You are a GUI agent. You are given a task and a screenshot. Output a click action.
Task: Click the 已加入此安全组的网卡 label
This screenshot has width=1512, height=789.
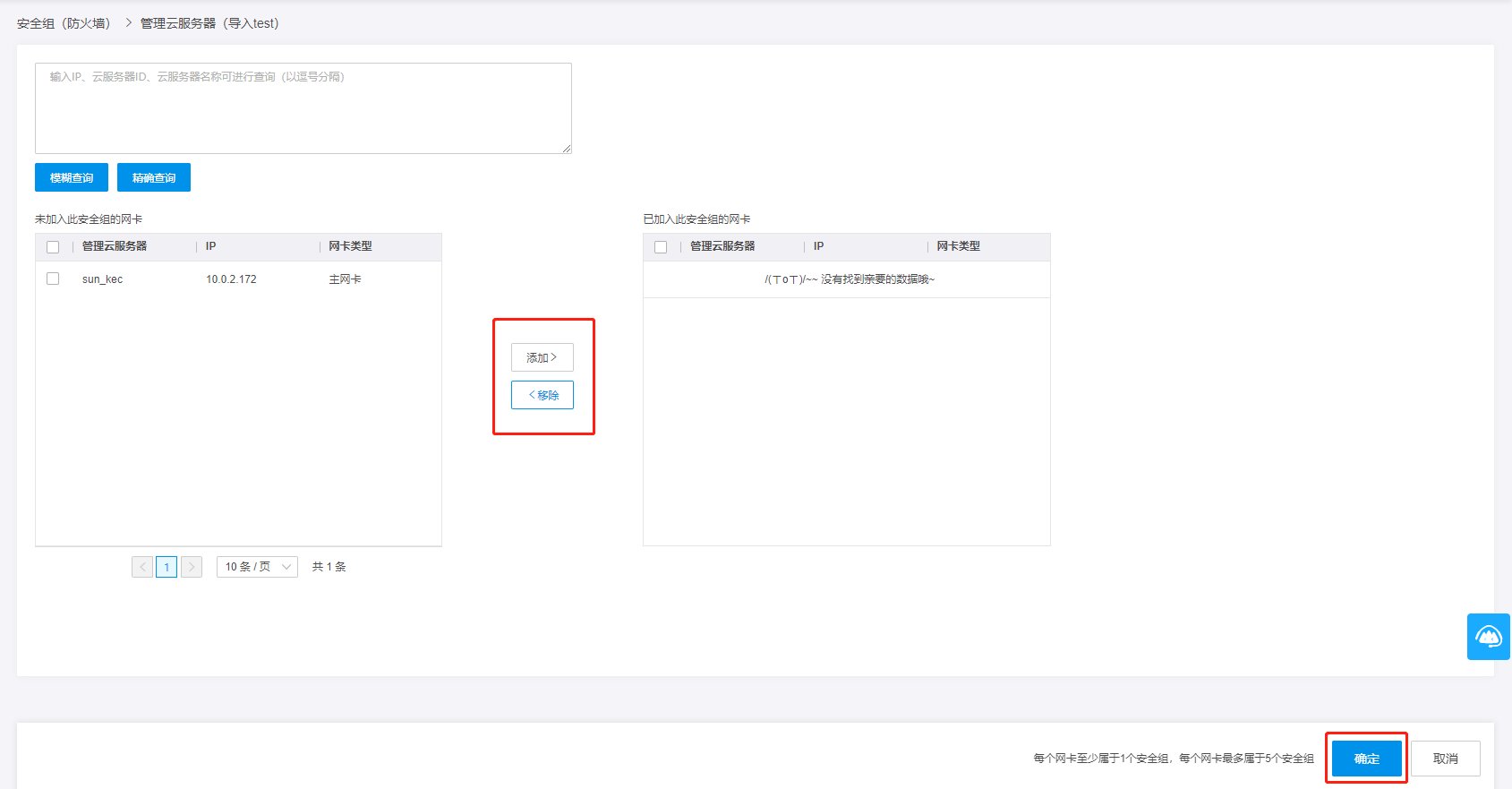[696, 219]
